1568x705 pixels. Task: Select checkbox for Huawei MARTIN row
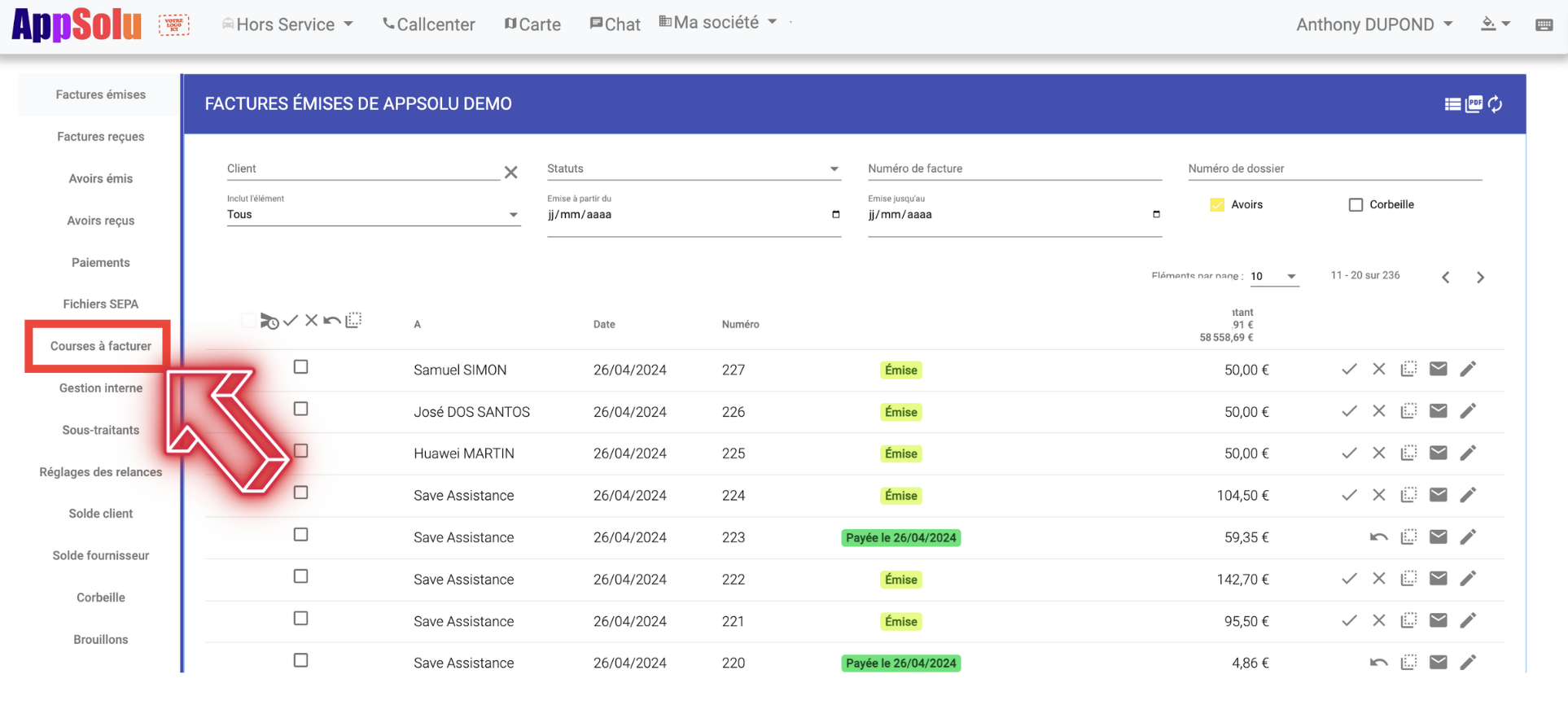coord(301,451)
